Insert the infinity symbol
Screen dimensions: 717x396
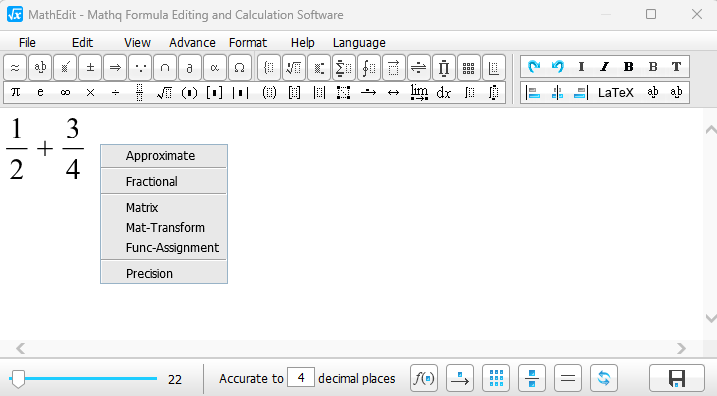65,92
